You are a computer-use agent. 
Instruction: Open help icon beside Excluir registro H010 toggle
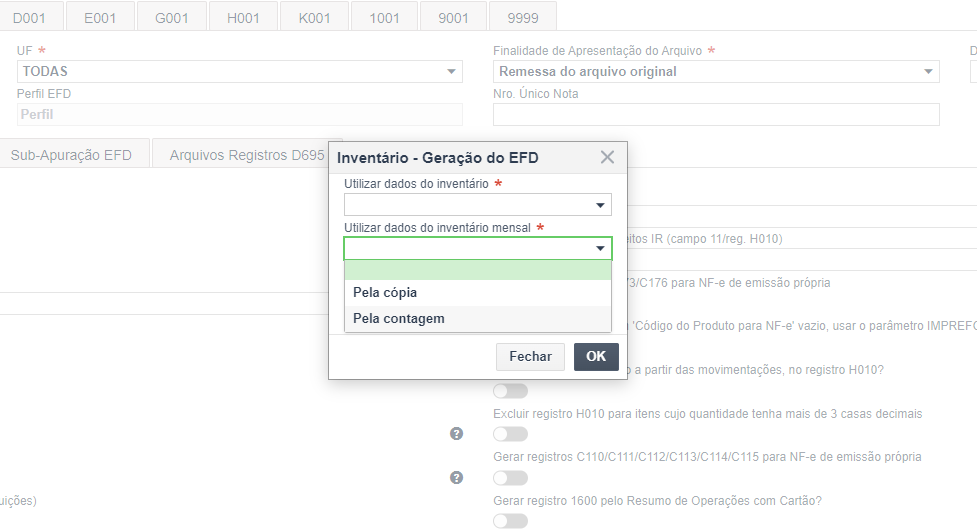pos(457,434)
